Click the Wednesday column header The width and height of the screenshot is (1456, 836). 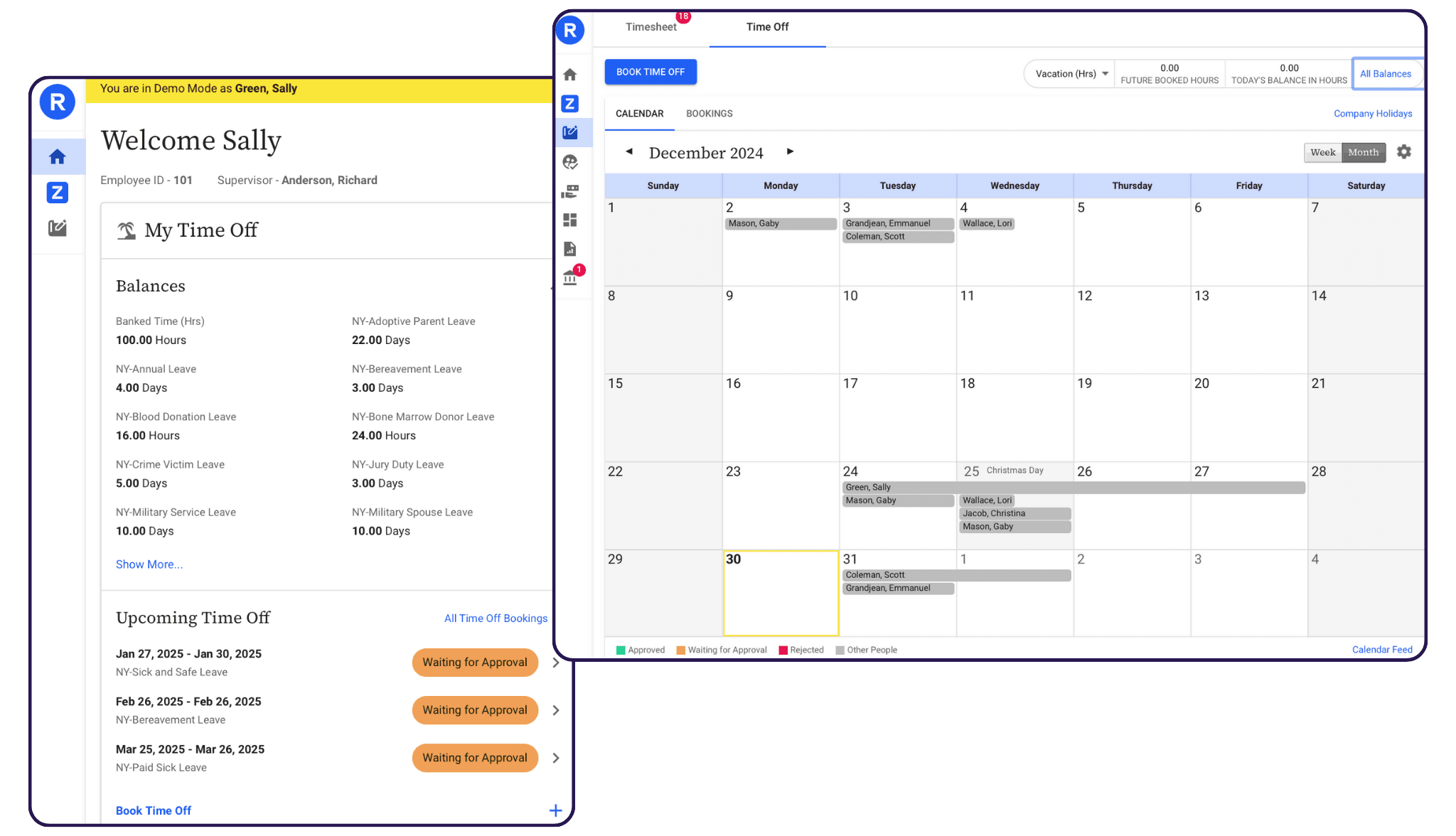[x=1015, y=186]
